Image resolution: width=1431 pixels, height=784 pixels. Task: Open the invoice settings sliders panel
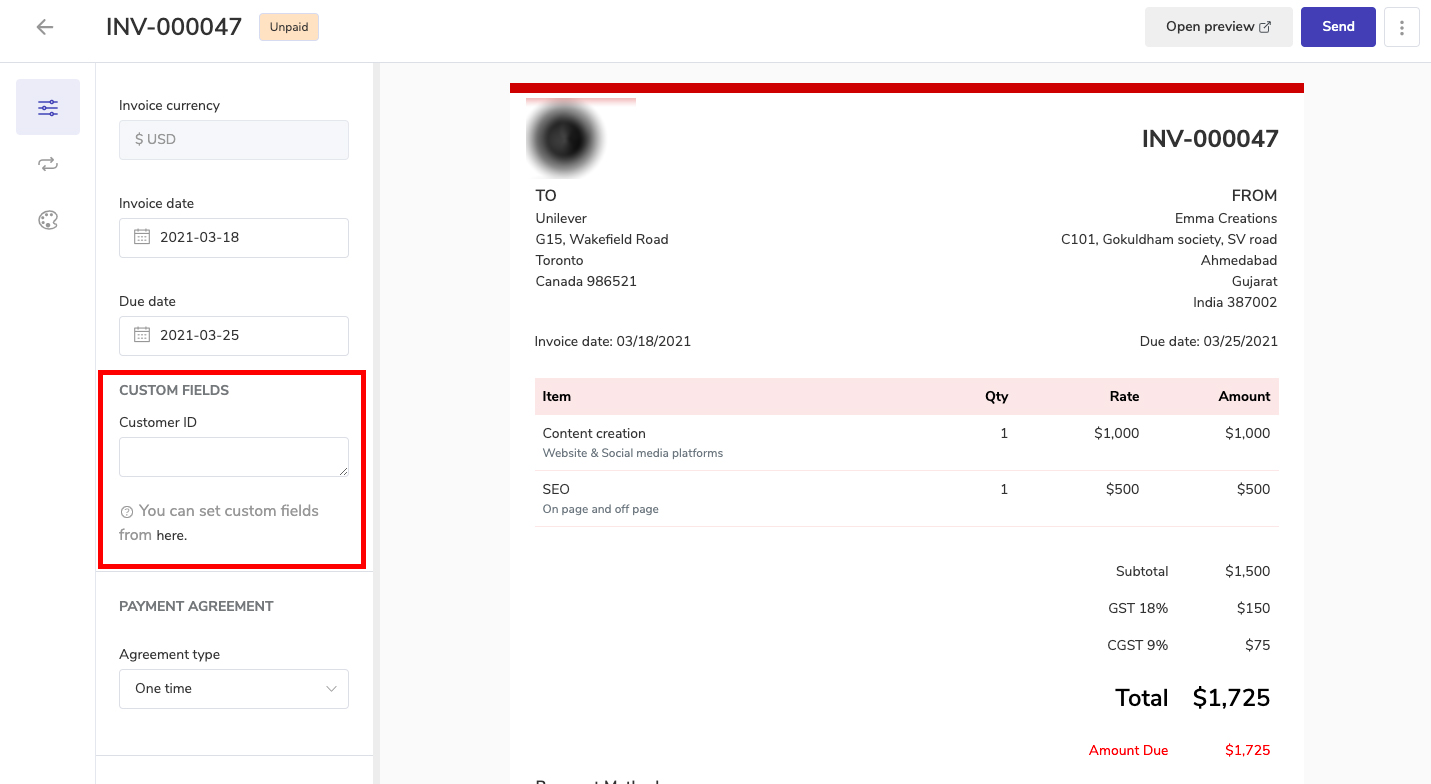click(48, 108)
